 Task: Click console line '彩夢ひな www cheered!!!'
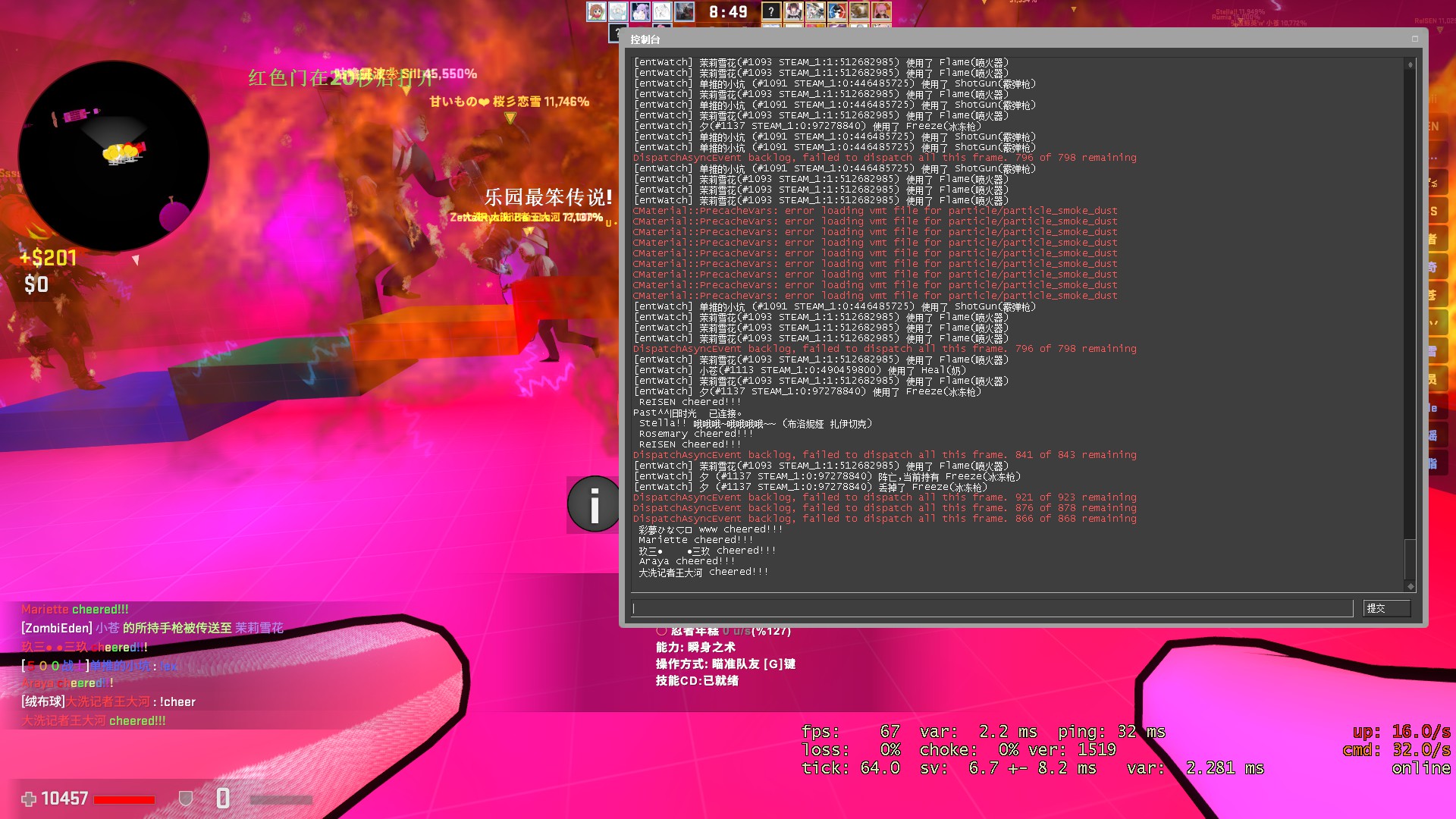pyautogui.click(x=711, y=529)
